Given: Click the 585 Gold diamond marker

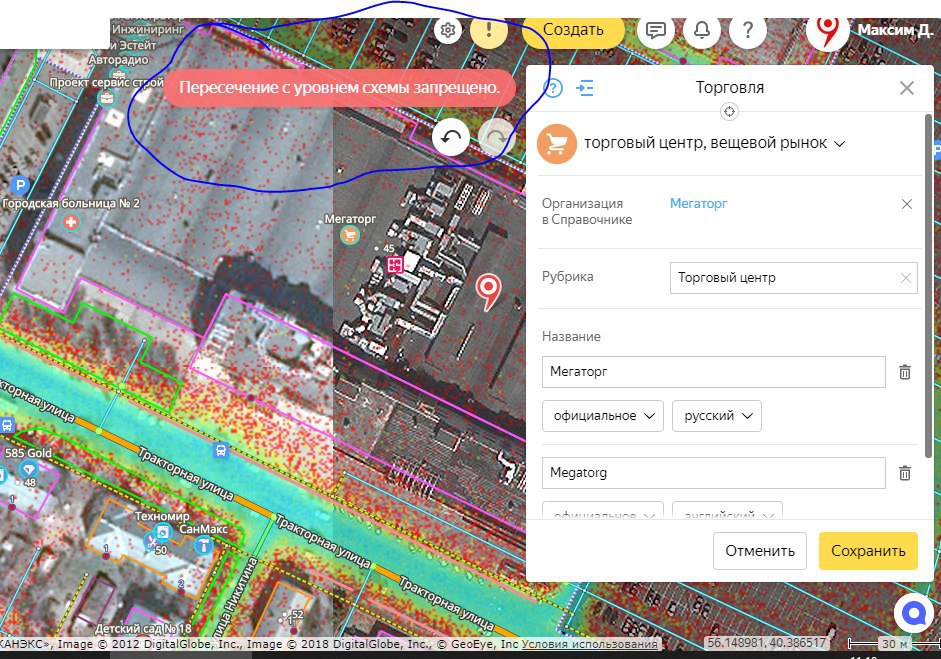Looking at the screenshot, I should pyautogui.click(x=28, y=468).
